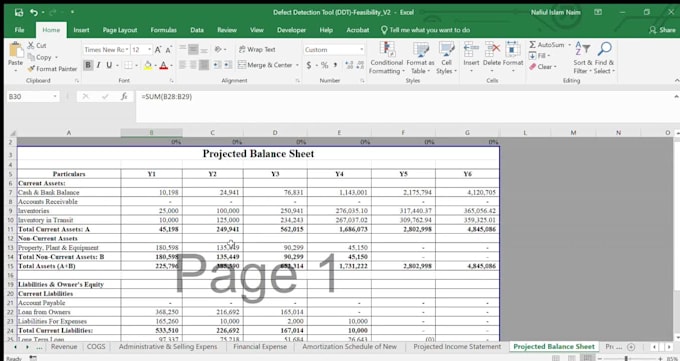Click the Borders icon
680x361 pixels.
coord(128,65)
